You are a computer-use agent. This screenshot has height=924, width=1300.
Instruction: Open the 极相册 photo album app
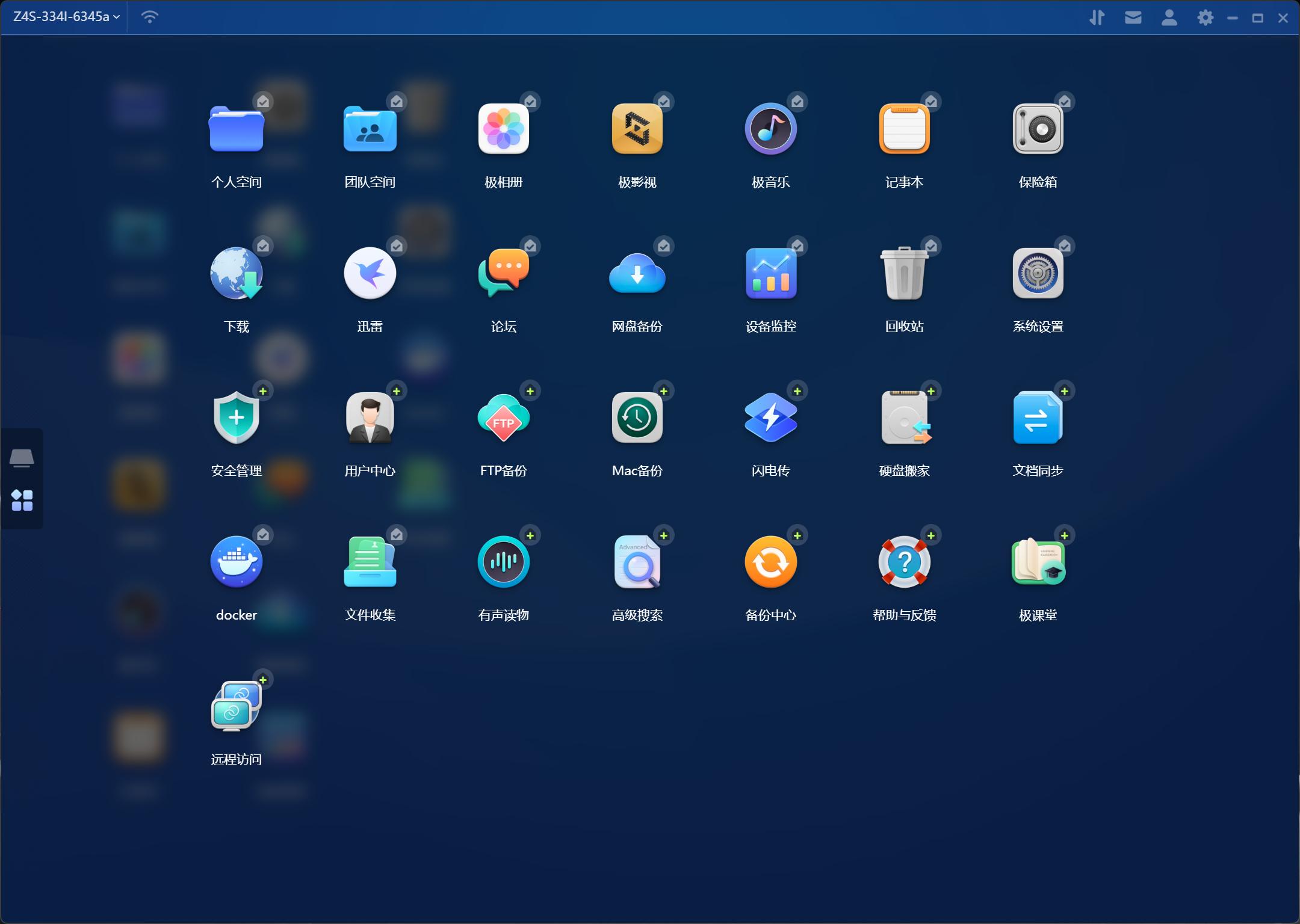coord(503,129)
